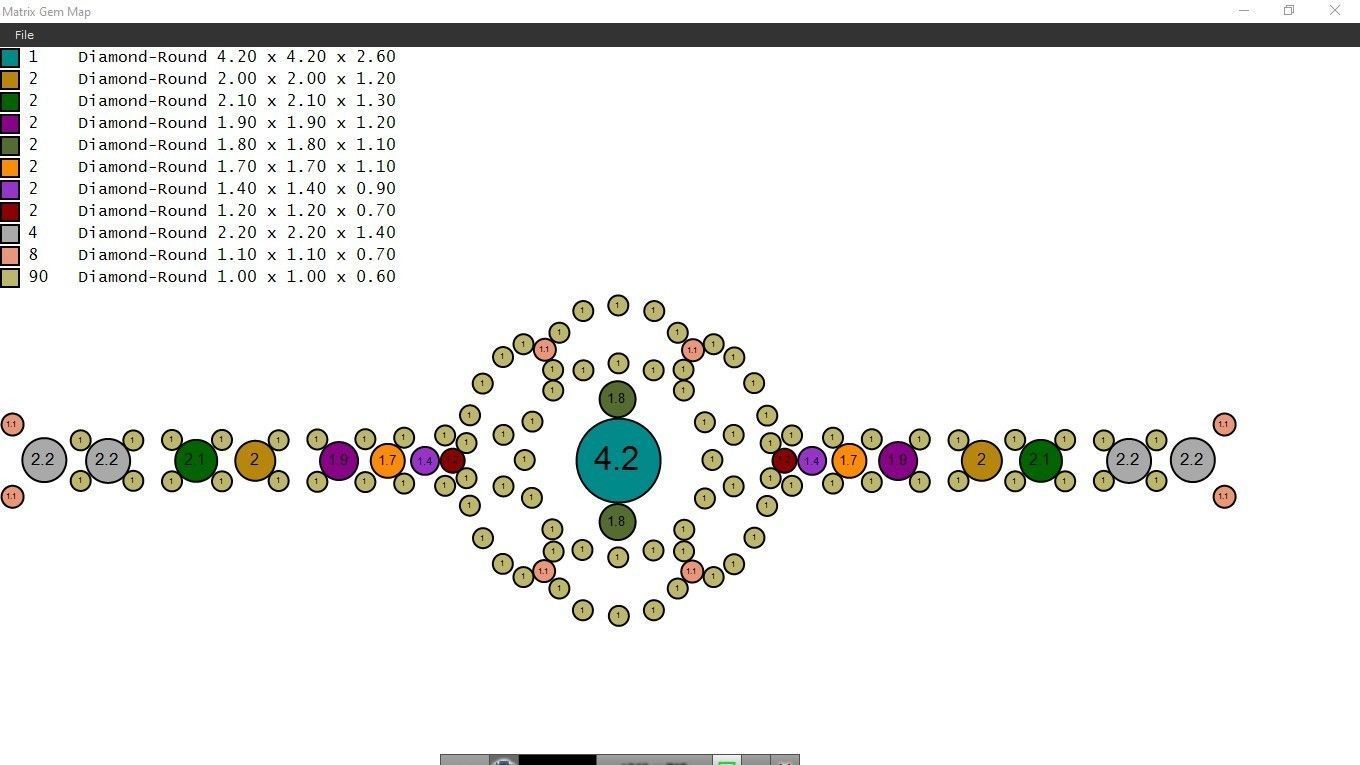The width and height of the screenshot is (1360, 765).
Task: Click the lower-left salmon 1.1 gem in ring
Action: point(544,571)
